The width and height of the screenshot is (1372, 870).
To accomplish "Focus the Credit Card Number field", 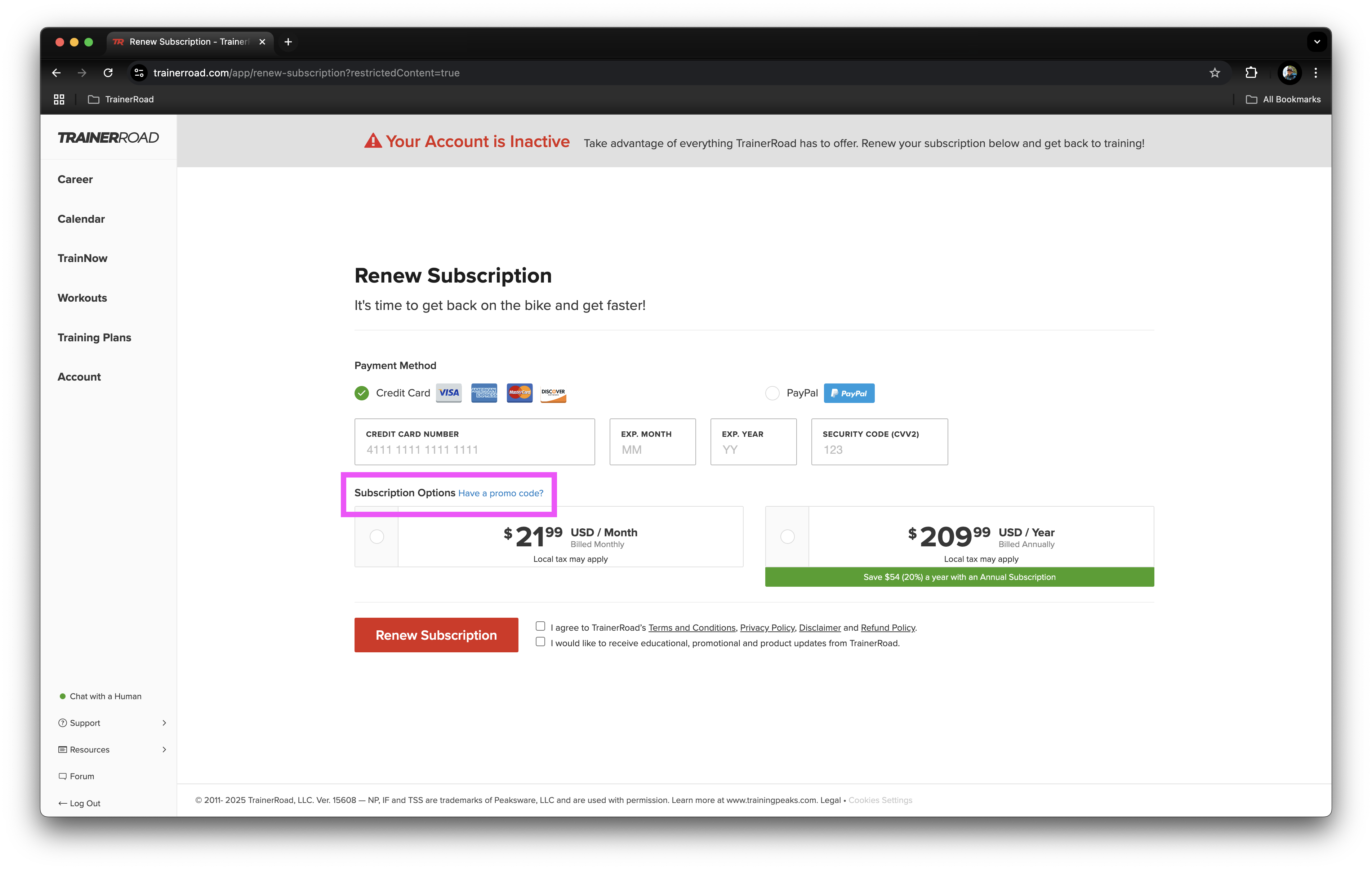I will [475, 442].
